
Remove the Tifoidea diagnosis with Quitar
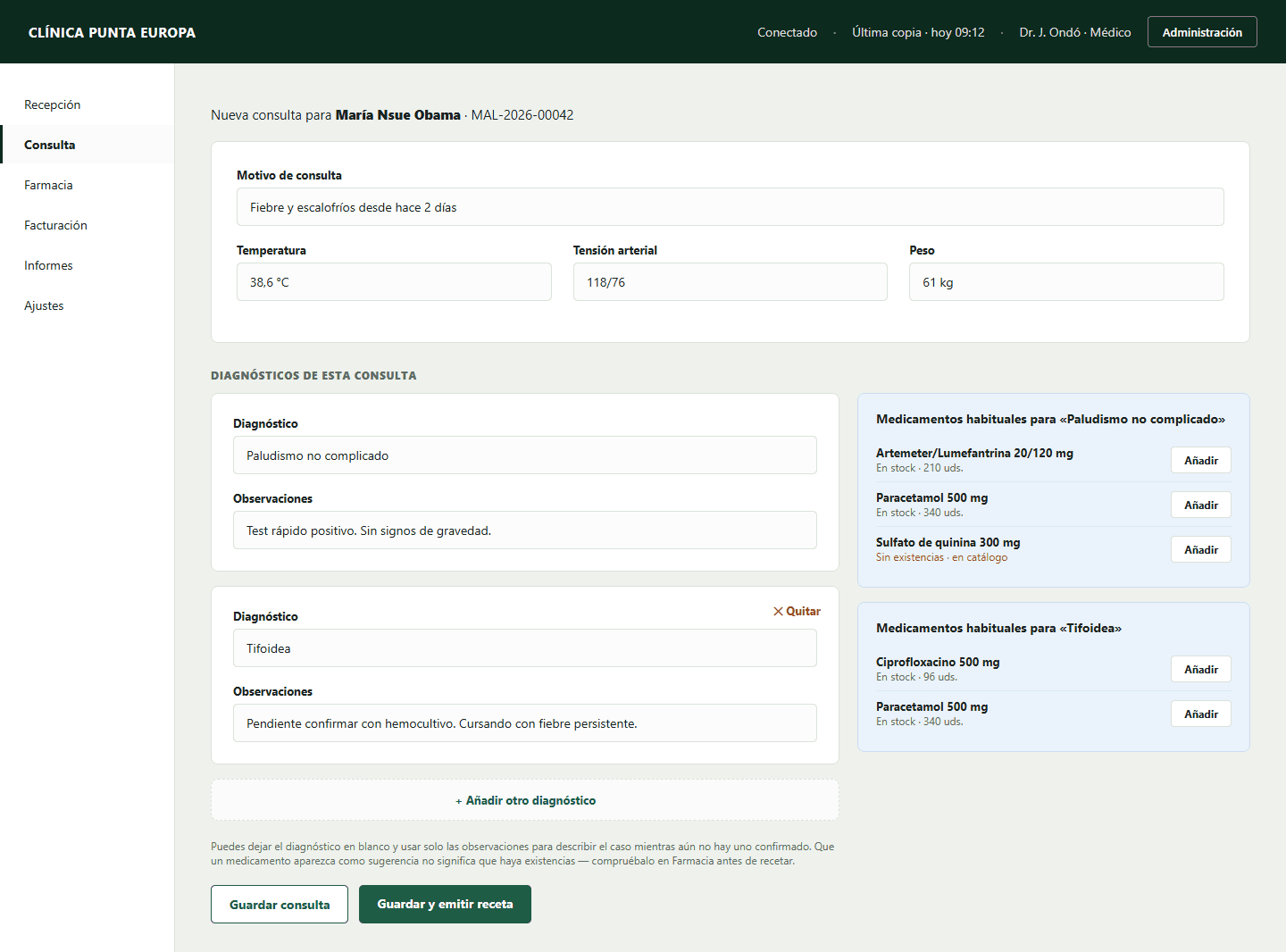(x=797, y=611)
